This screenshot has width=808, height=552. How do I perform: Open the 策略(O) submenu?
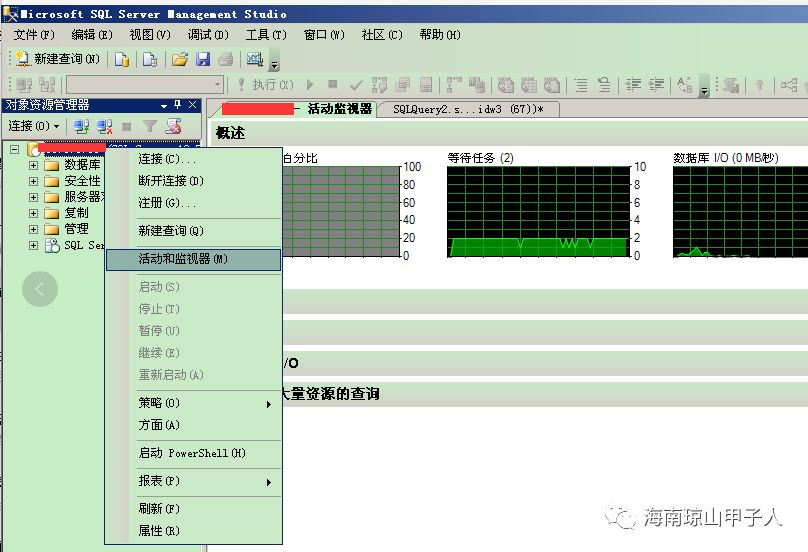tap(194, 403)
